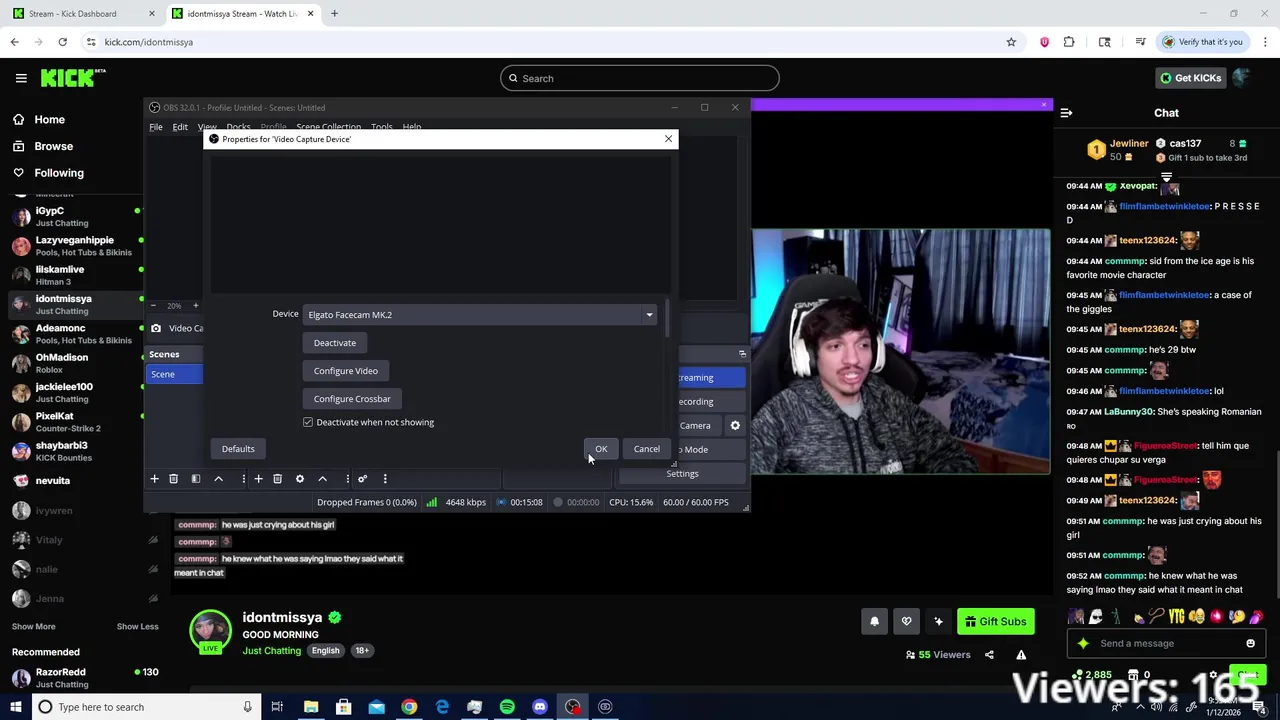
Task: Toggle stream notifications bell icon
Action: click(x=874, y=622)
